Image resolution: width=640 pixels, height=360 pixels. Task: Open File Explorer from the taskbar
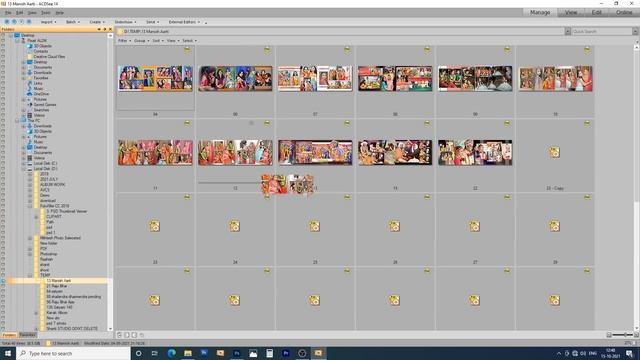(x=188, y=353)
